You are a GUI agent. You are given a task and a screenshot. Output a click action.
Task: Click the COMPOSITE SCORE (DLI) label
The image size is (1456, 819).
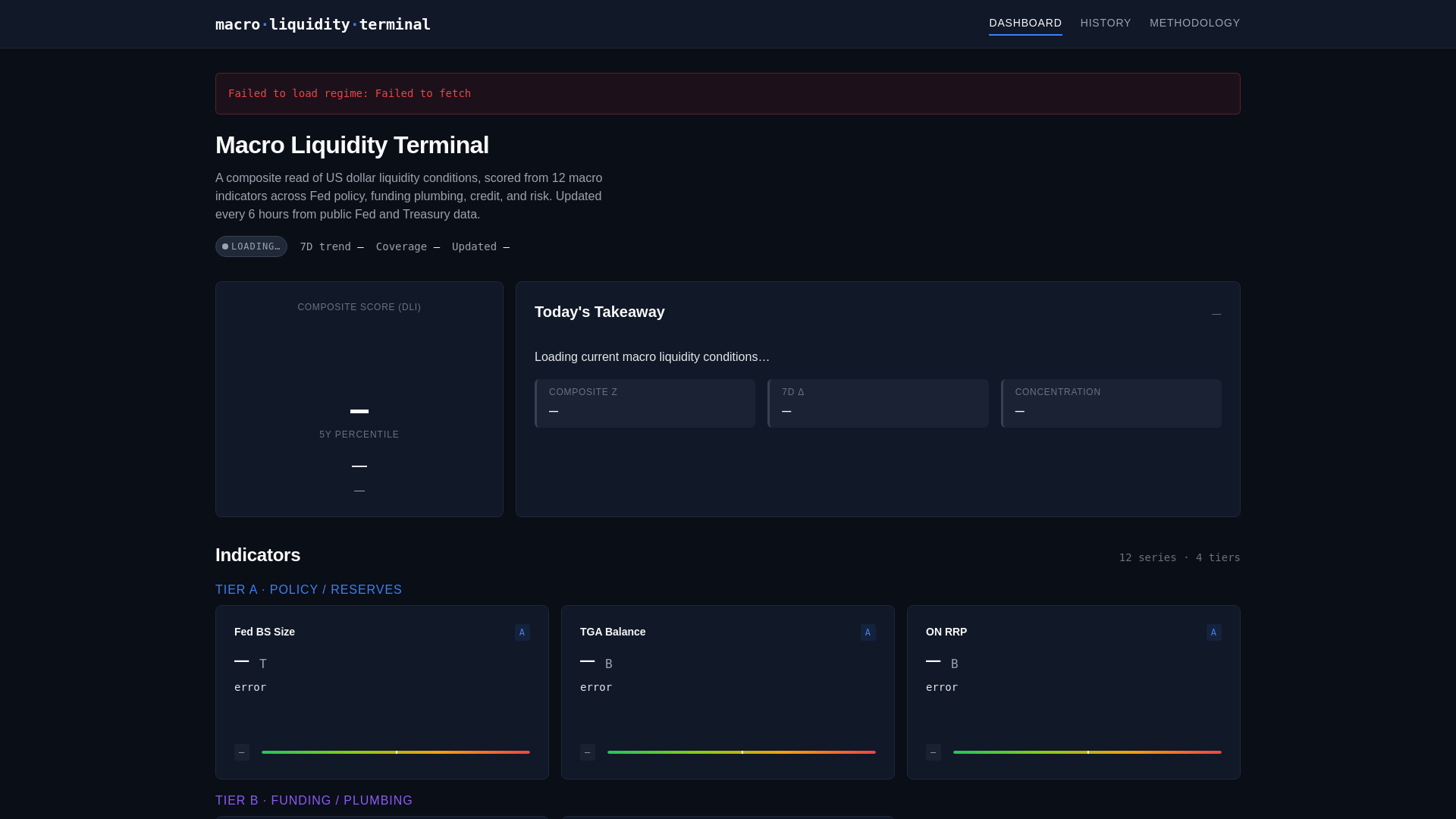point(359,307)
